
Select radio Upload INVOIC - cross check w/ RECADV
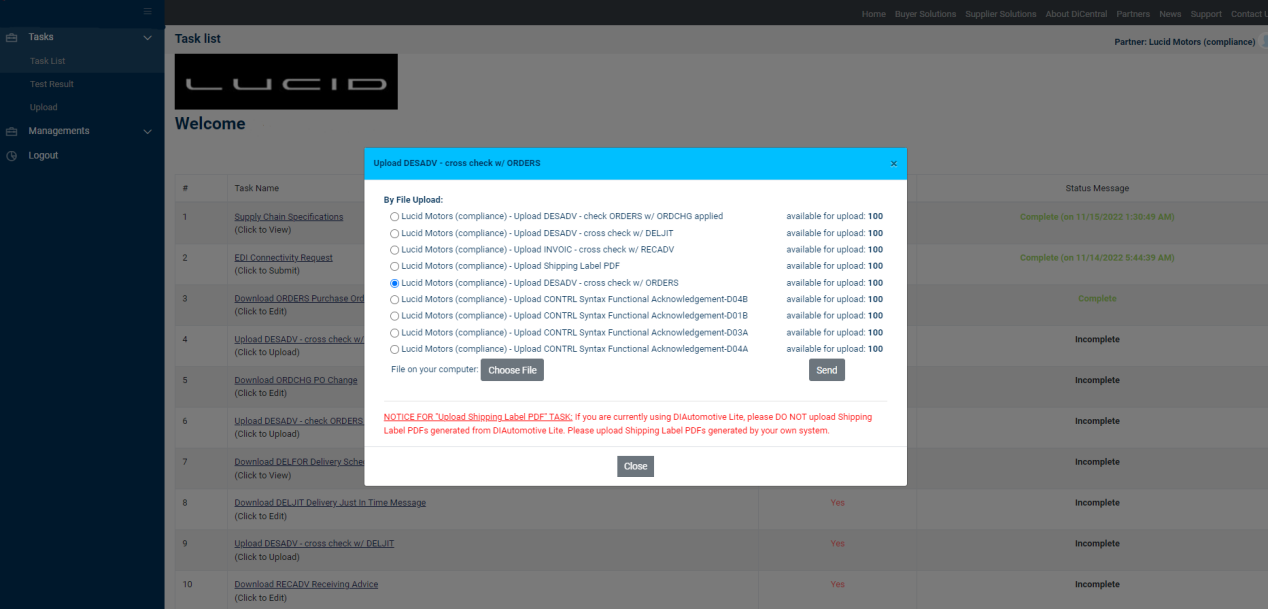click(x=395, y=250)
